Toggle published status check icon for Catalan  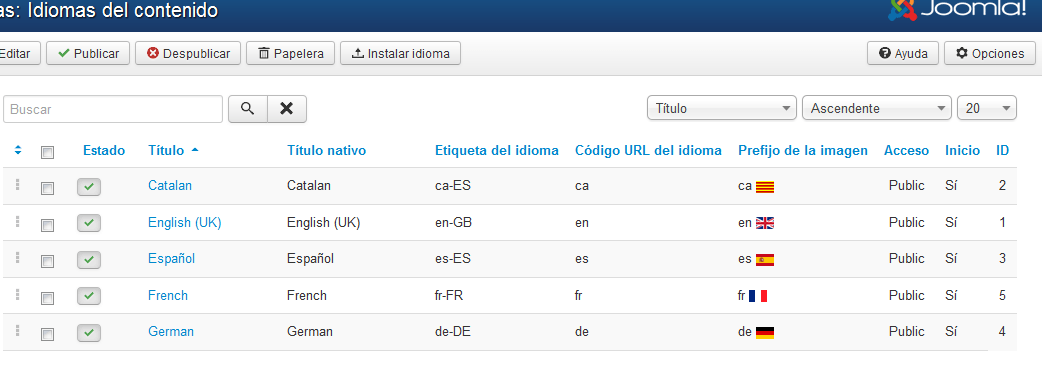(x=89, y=187)
